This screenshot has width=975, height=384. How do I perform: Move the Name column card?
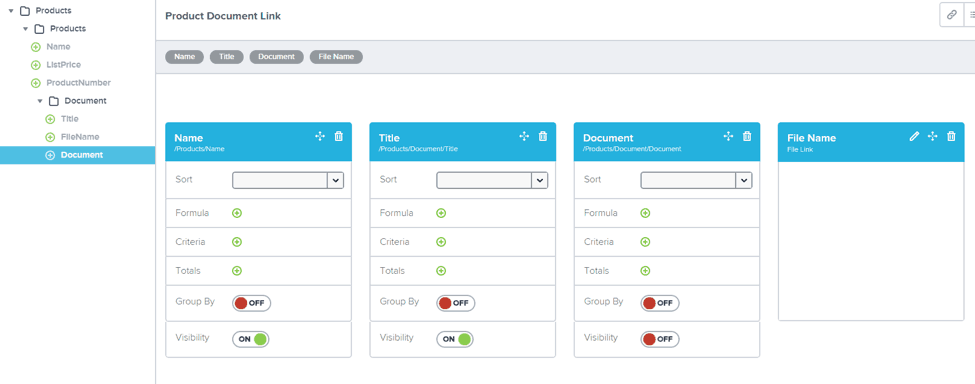(x=320, y=136)
